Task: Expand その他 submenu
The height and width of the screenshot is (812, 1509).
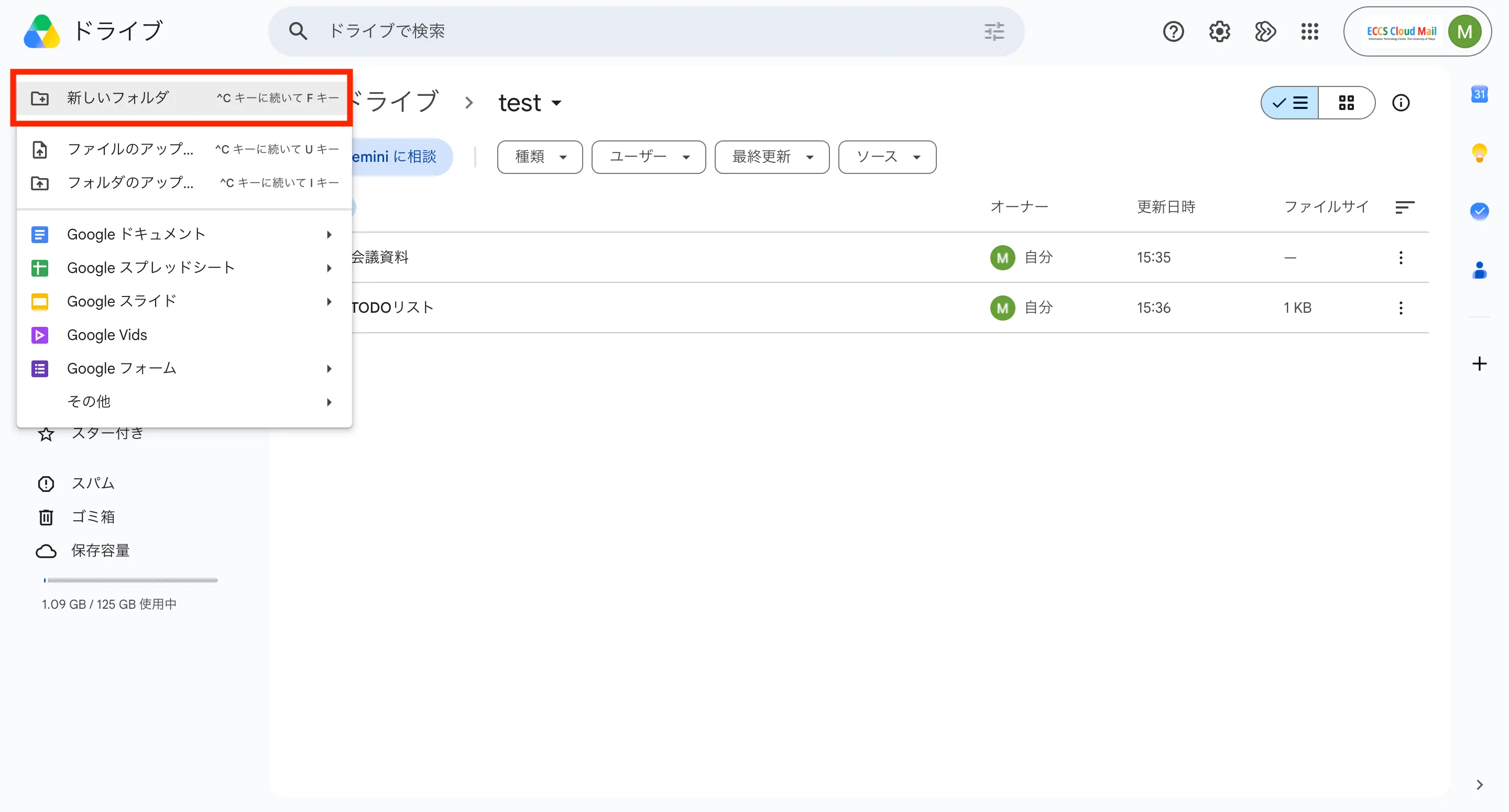Action: [x=184, y=402]
